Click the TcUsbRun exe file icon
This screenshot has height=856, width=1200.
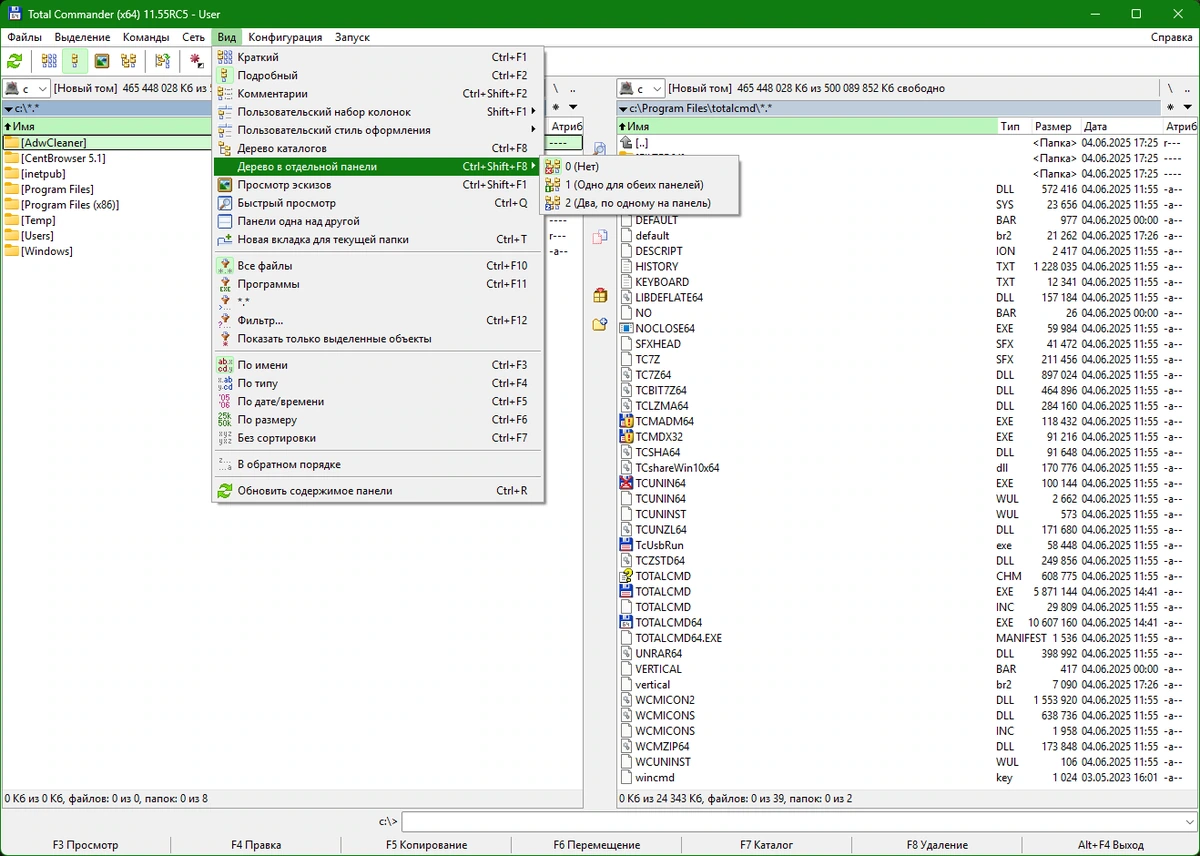(627, 545)
